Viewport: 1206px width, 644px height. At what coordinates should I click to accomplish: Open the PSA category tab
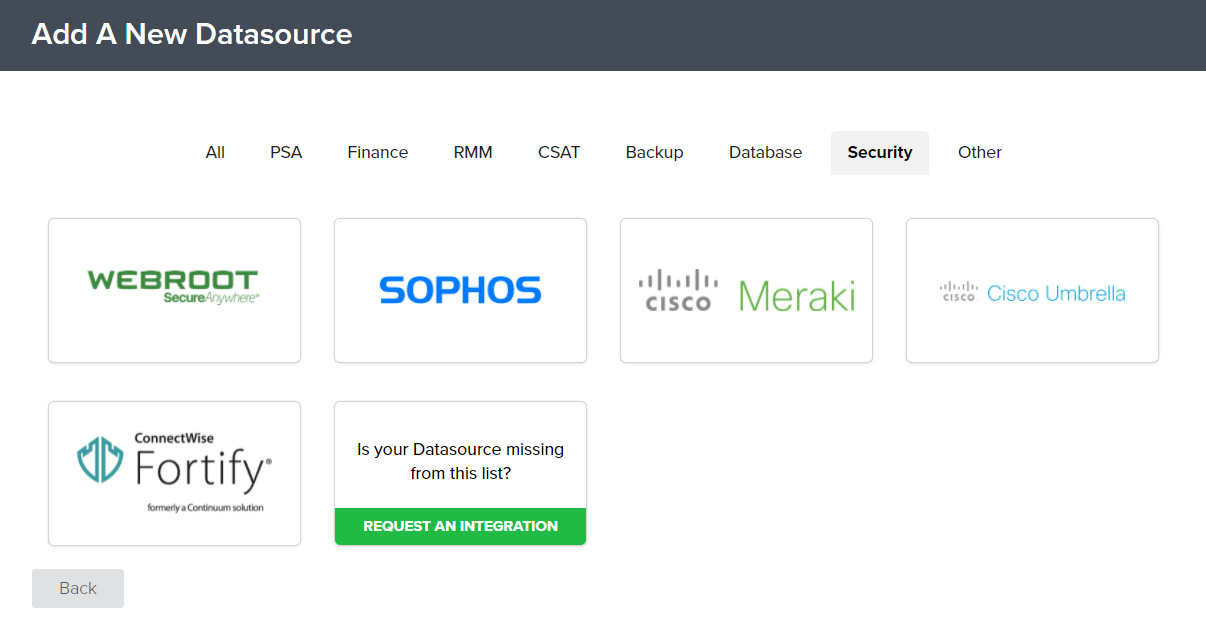286,152
